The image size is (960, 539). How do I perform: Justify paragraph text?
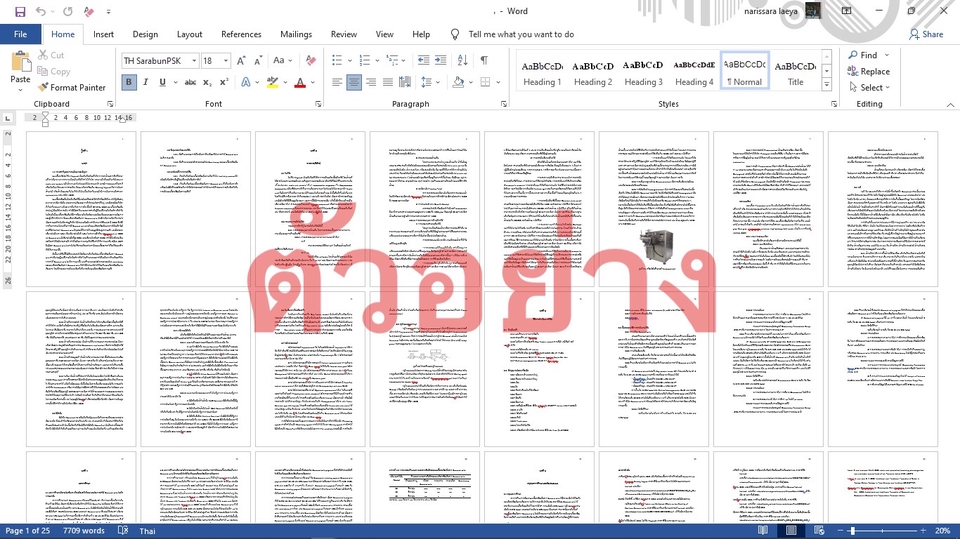tap(388, 82)
